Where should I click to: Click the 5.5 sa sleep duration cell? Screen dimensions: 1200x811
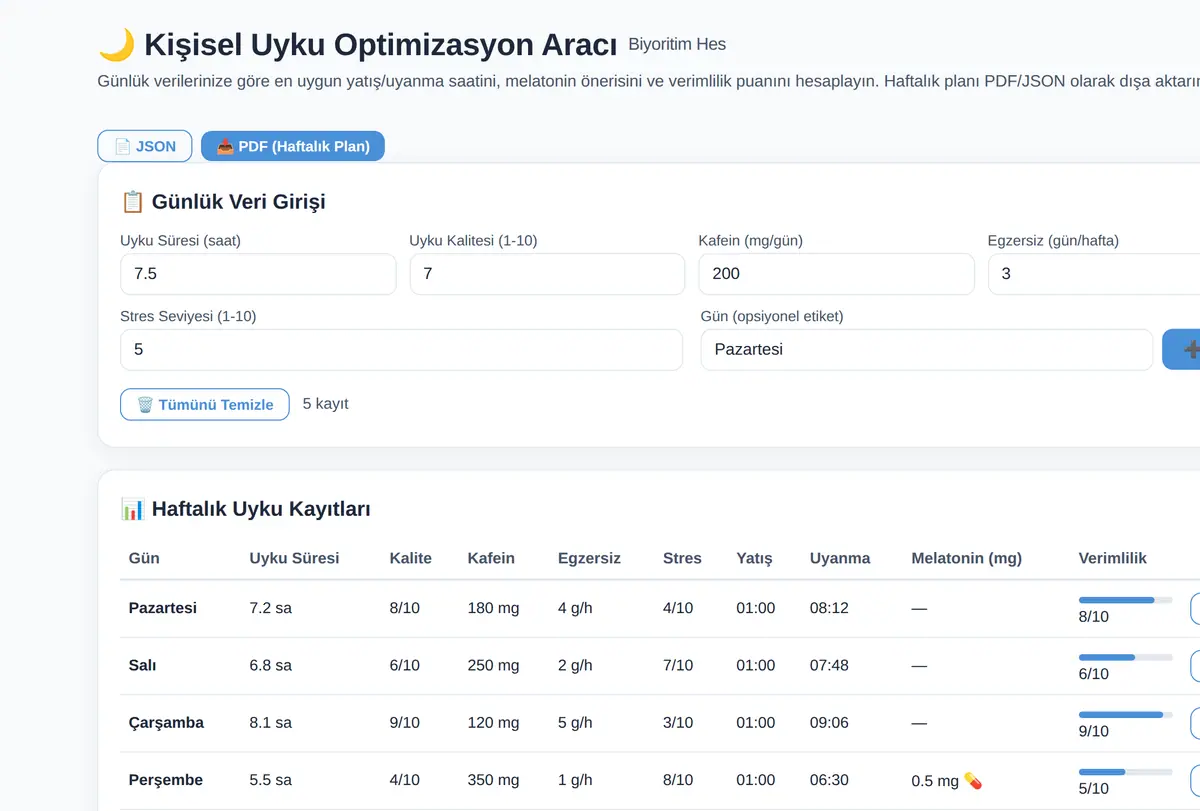[x=271, y=780]
